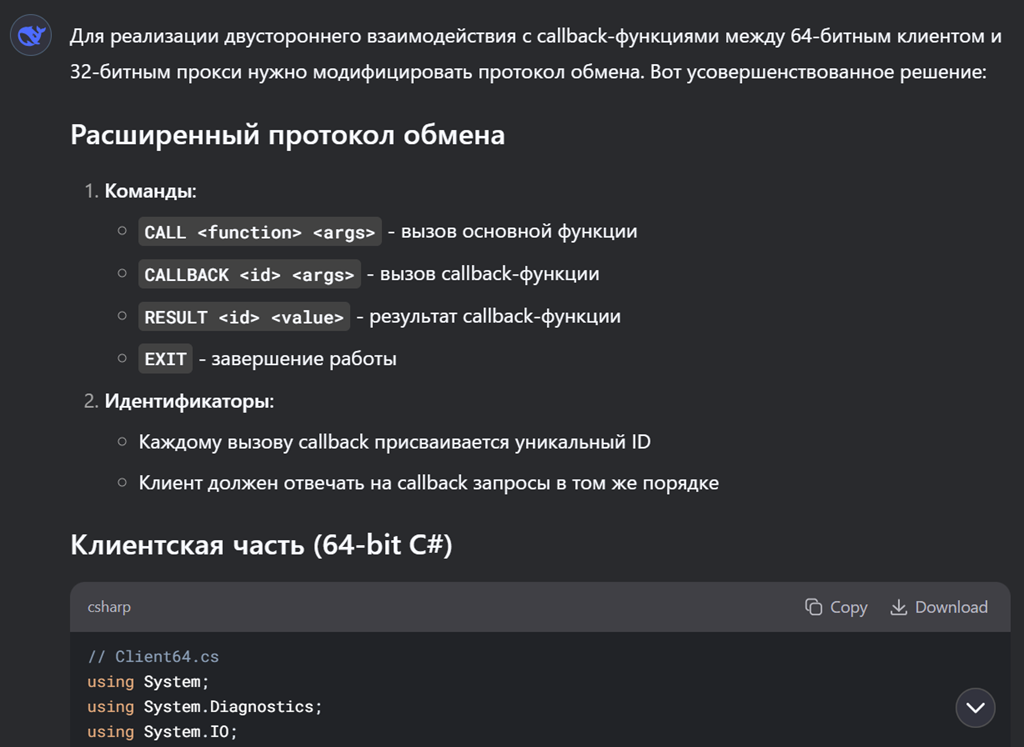Click the using System.Diagnostics; code line
1024x747 pixels.
click(204, 707)
